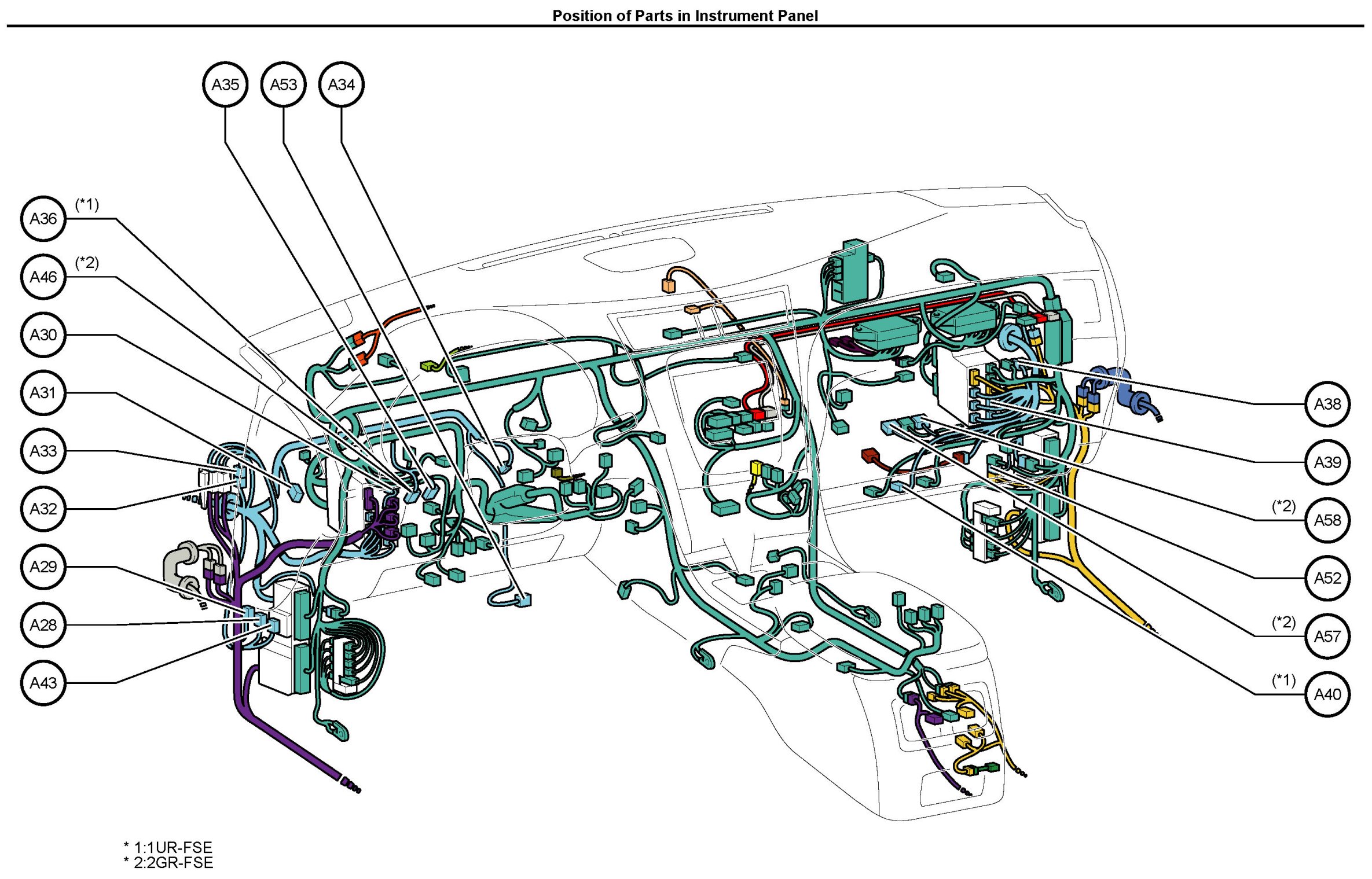The height and width of the screenshot is (879, 1372).
Task: Select the A39 circled label
Action: [x=1327, y=462]
